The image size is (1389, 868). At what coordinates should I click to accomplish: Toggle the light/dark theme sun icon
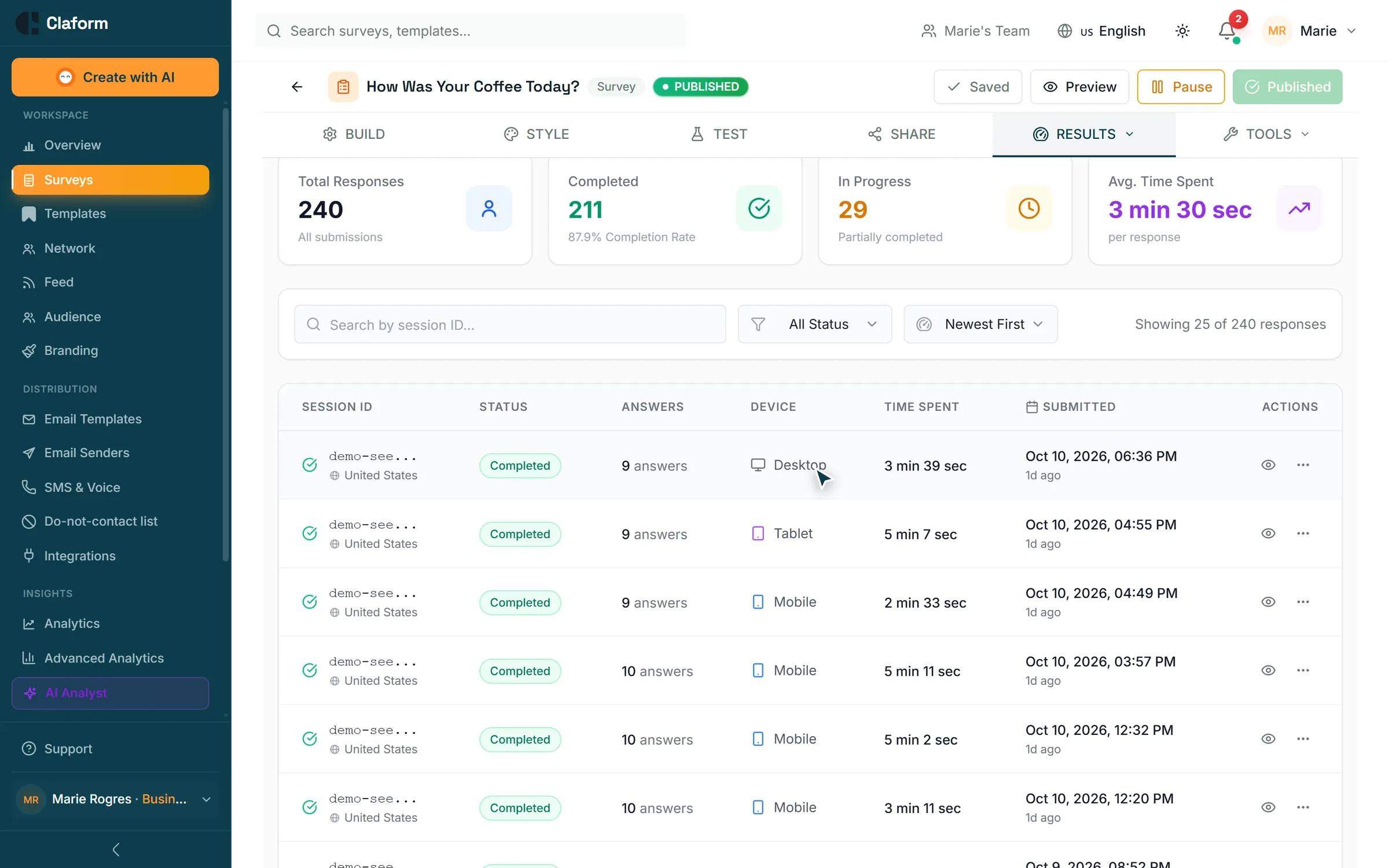1182,31
